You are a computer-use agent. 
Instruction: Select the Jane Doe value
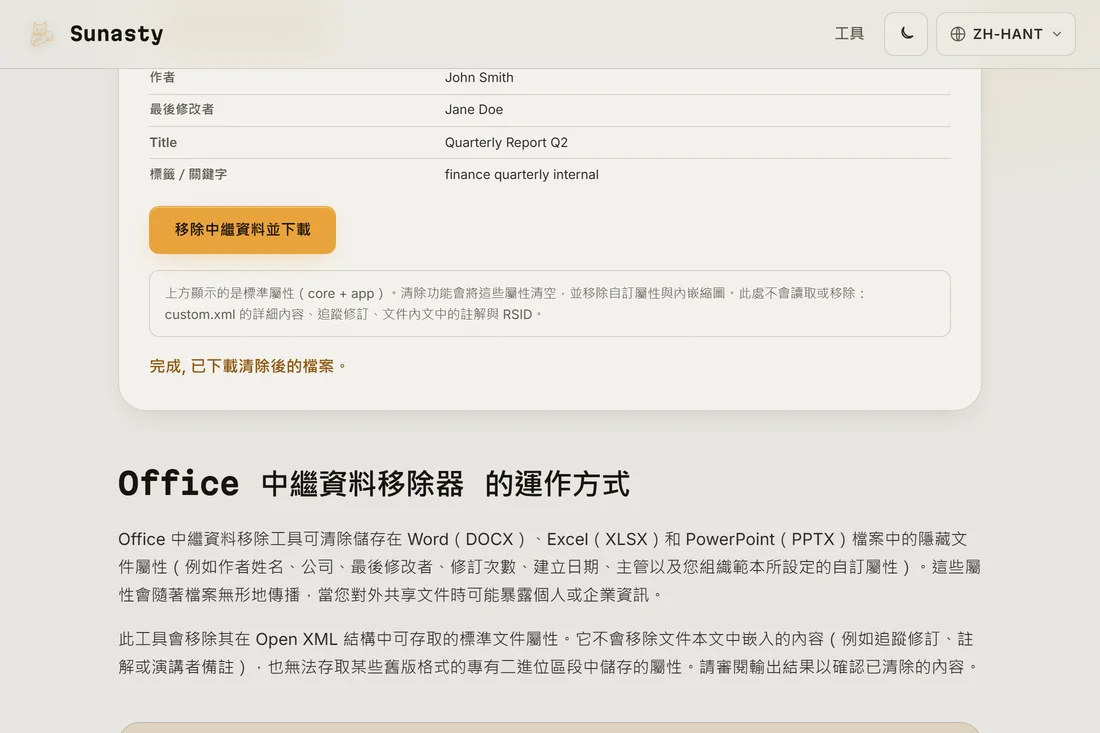tap(474, 109)
